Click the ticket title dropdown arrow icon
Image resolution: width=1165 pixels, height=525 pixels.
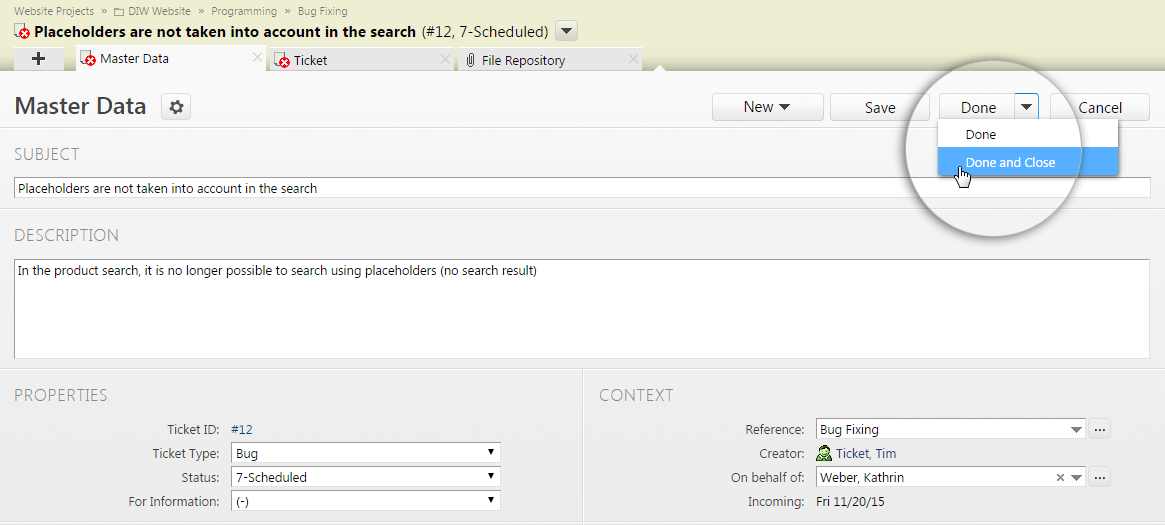pyautogui.click(x=566, y=32)
